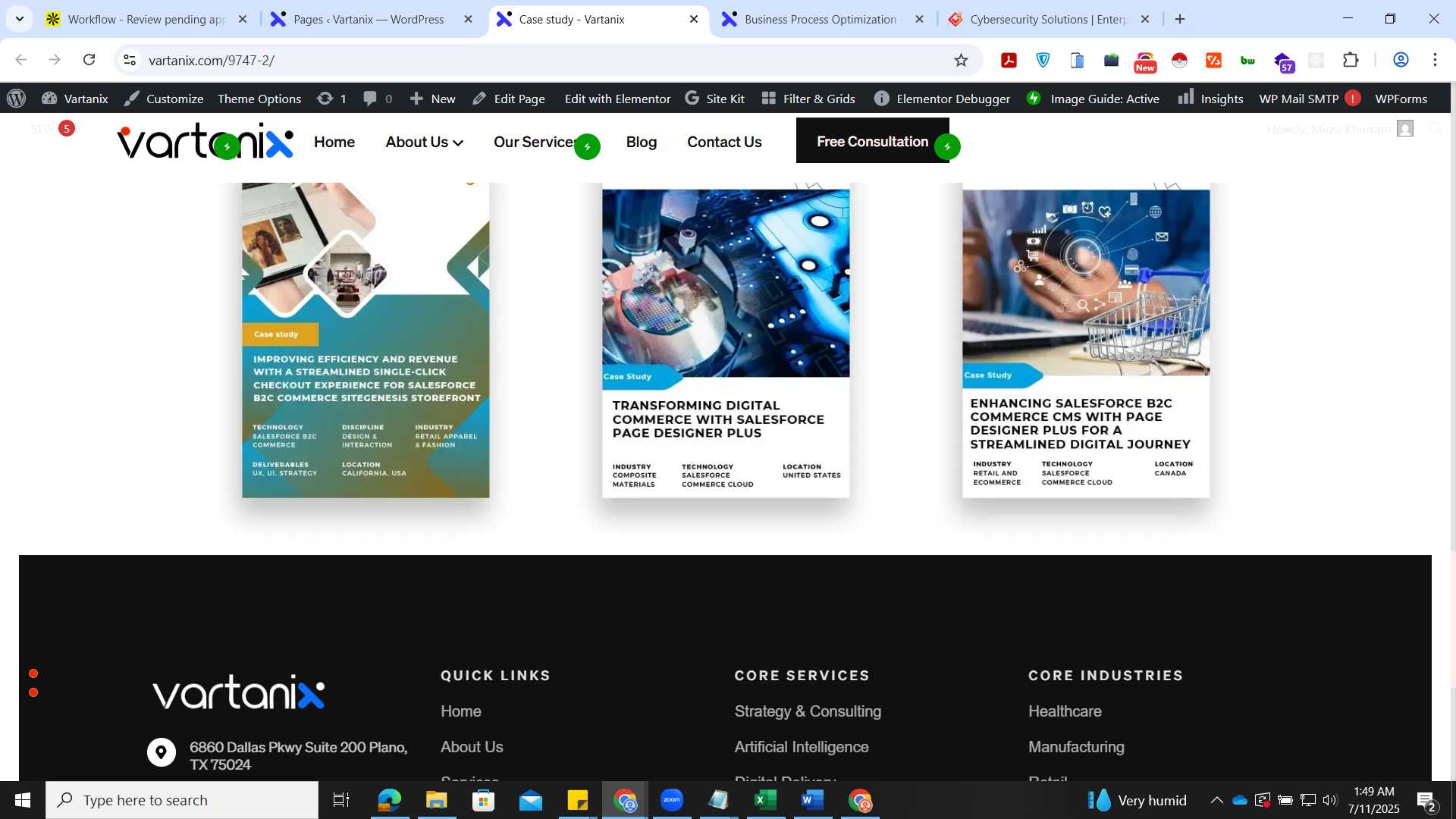The height and width of the screenshot is (819, 1456).
Task: Reload the page with the refresh icon
Action: click(89, 60)
